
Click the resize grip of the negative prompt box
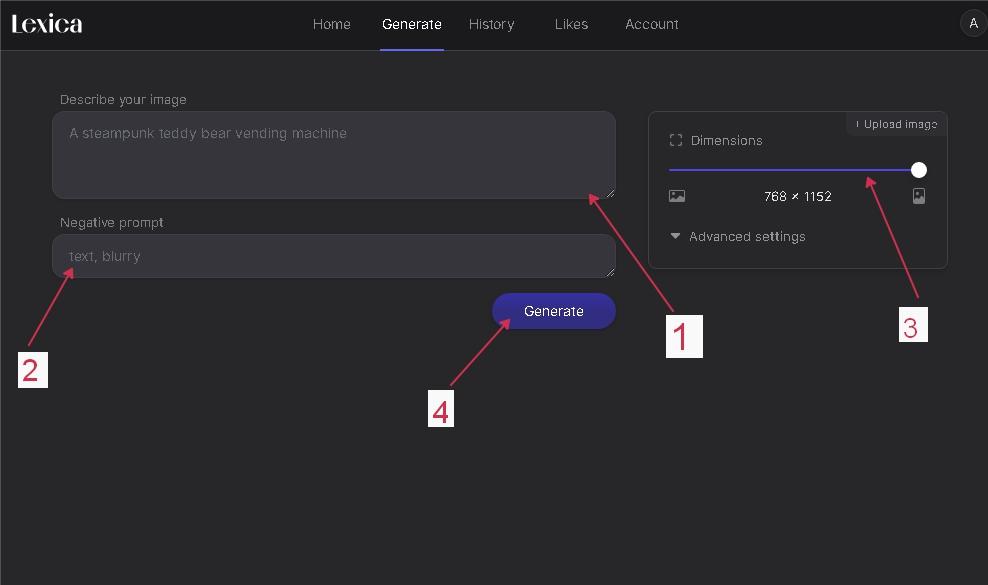tap(609, 271)
